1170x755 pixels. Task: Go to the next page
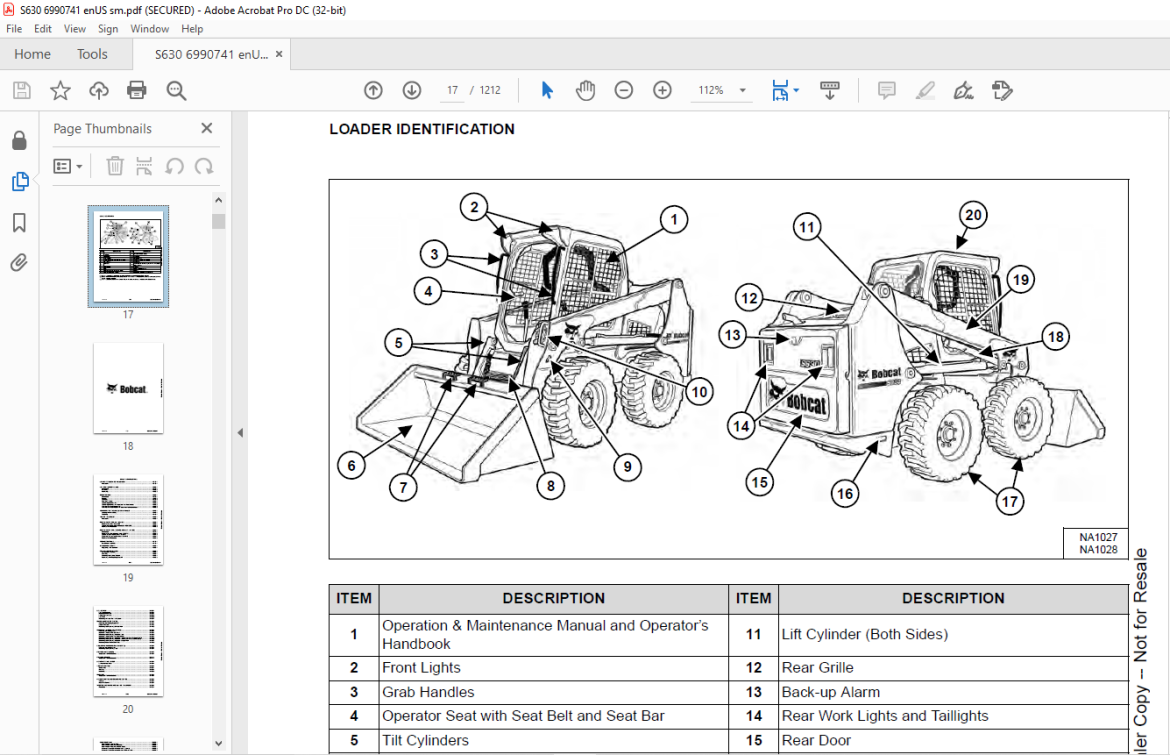[x=412, y=90]
